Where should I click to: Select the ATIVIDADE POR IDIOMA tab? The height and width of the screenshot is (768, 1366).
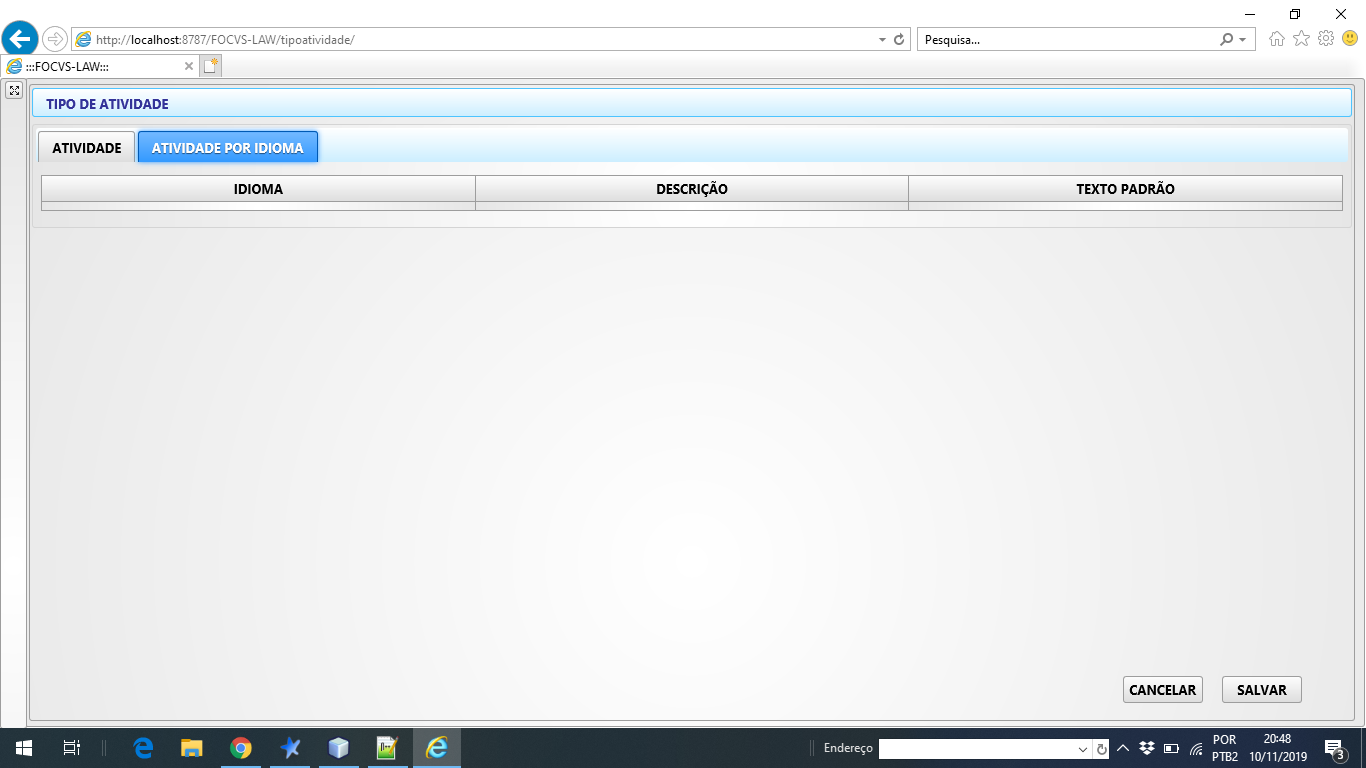tap(228, 147)
